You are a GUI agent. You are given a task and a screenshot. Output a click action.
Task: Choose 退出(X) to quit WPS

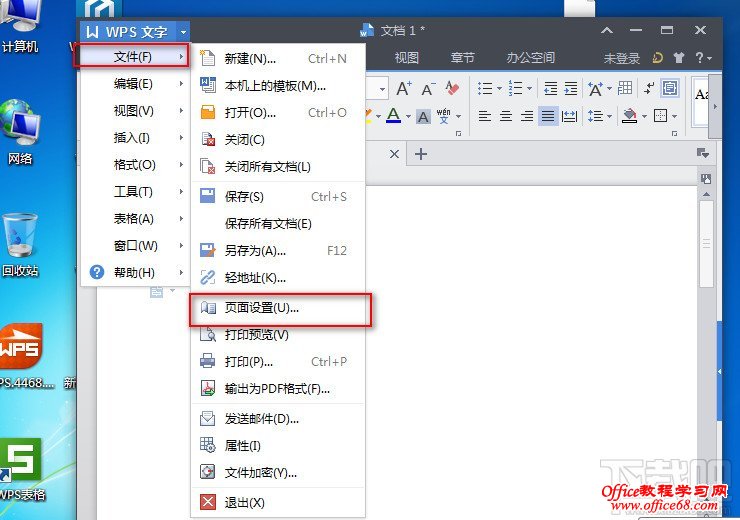click(278, 503)
